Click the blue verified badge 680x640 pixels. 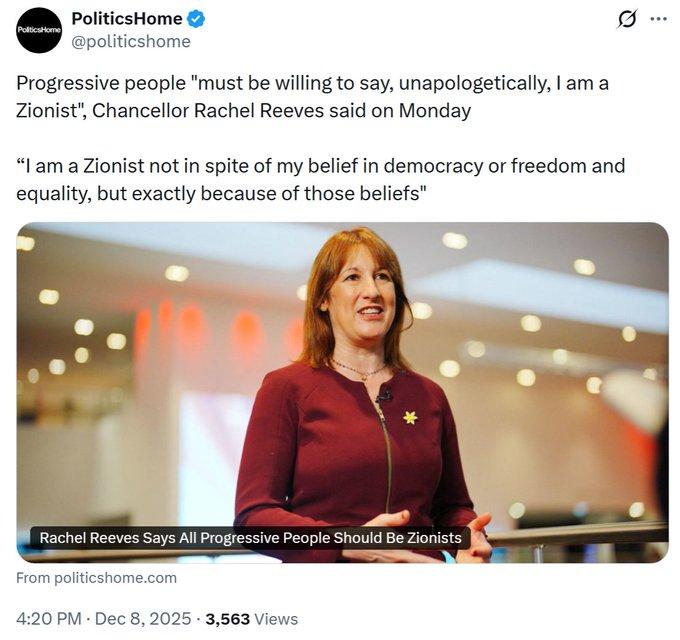198,19
